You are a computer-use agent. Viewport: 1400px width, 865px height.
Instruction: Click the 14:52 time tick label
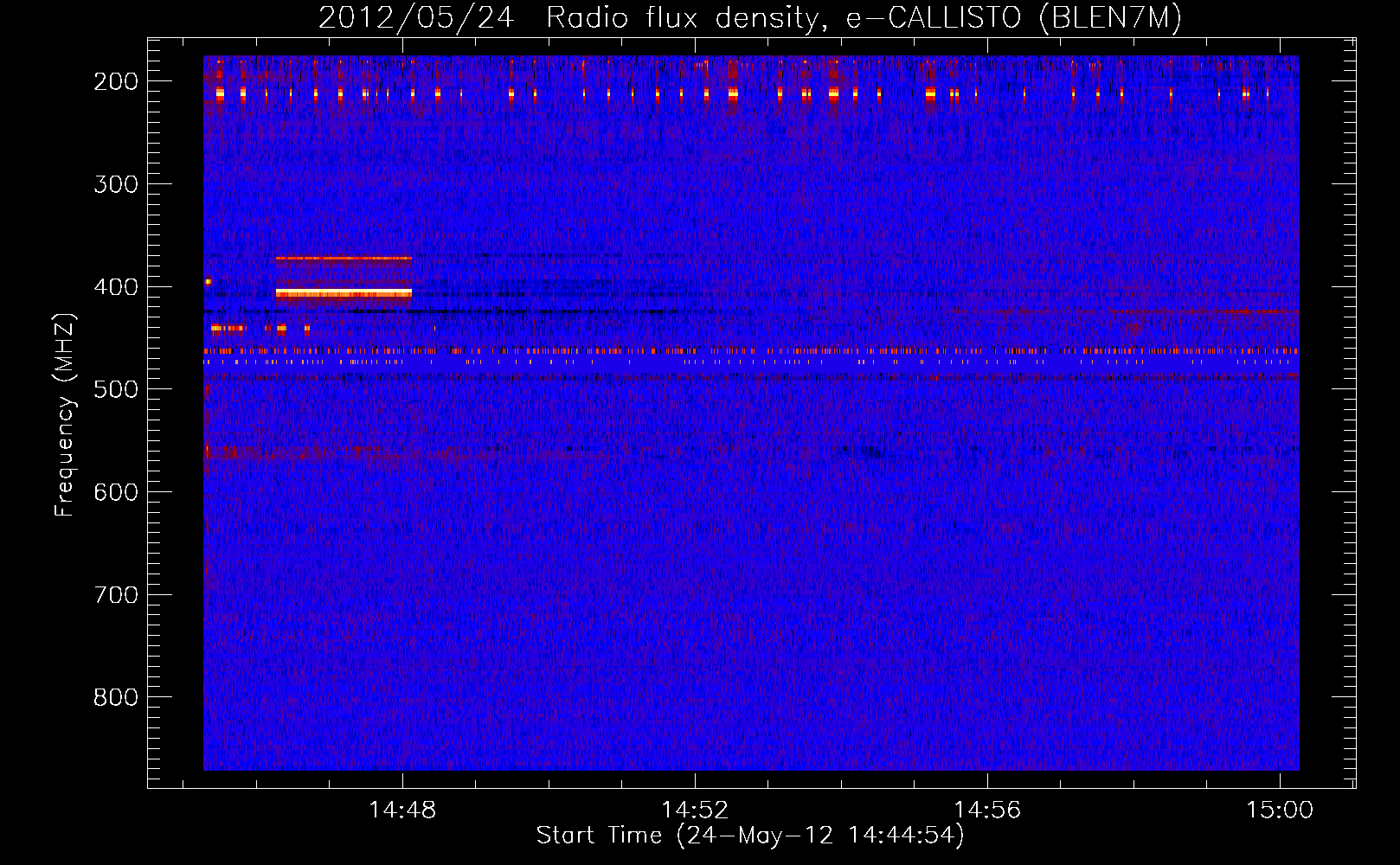[x=695, y=810]
